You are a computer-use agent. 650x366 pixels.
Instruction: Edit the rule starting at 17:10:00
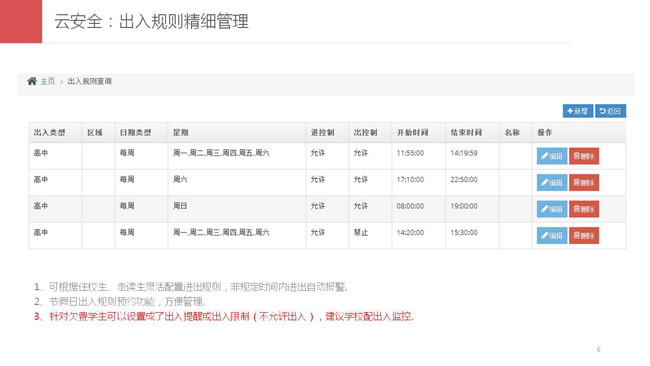[552, 183]
